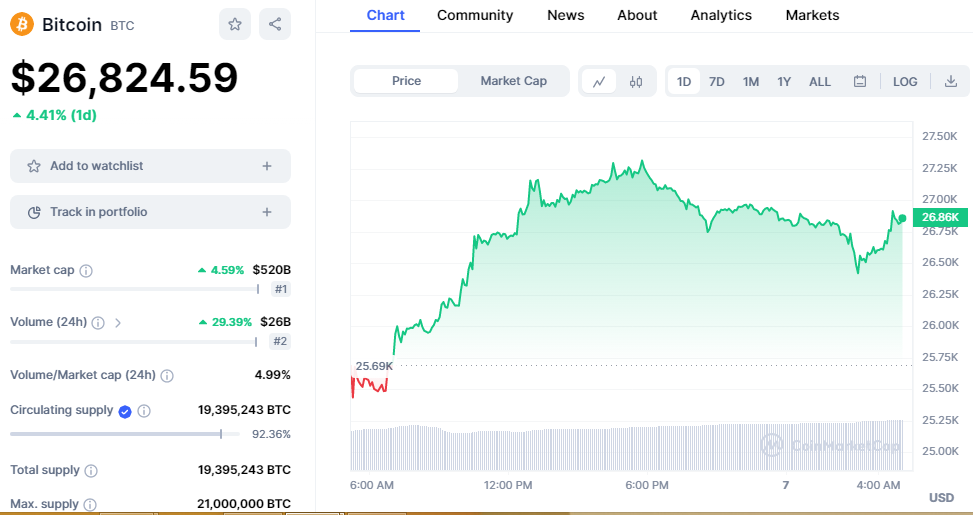The image size is (973, 515).
Task: Click the 27.50K axis label
Action: [940, 136]
